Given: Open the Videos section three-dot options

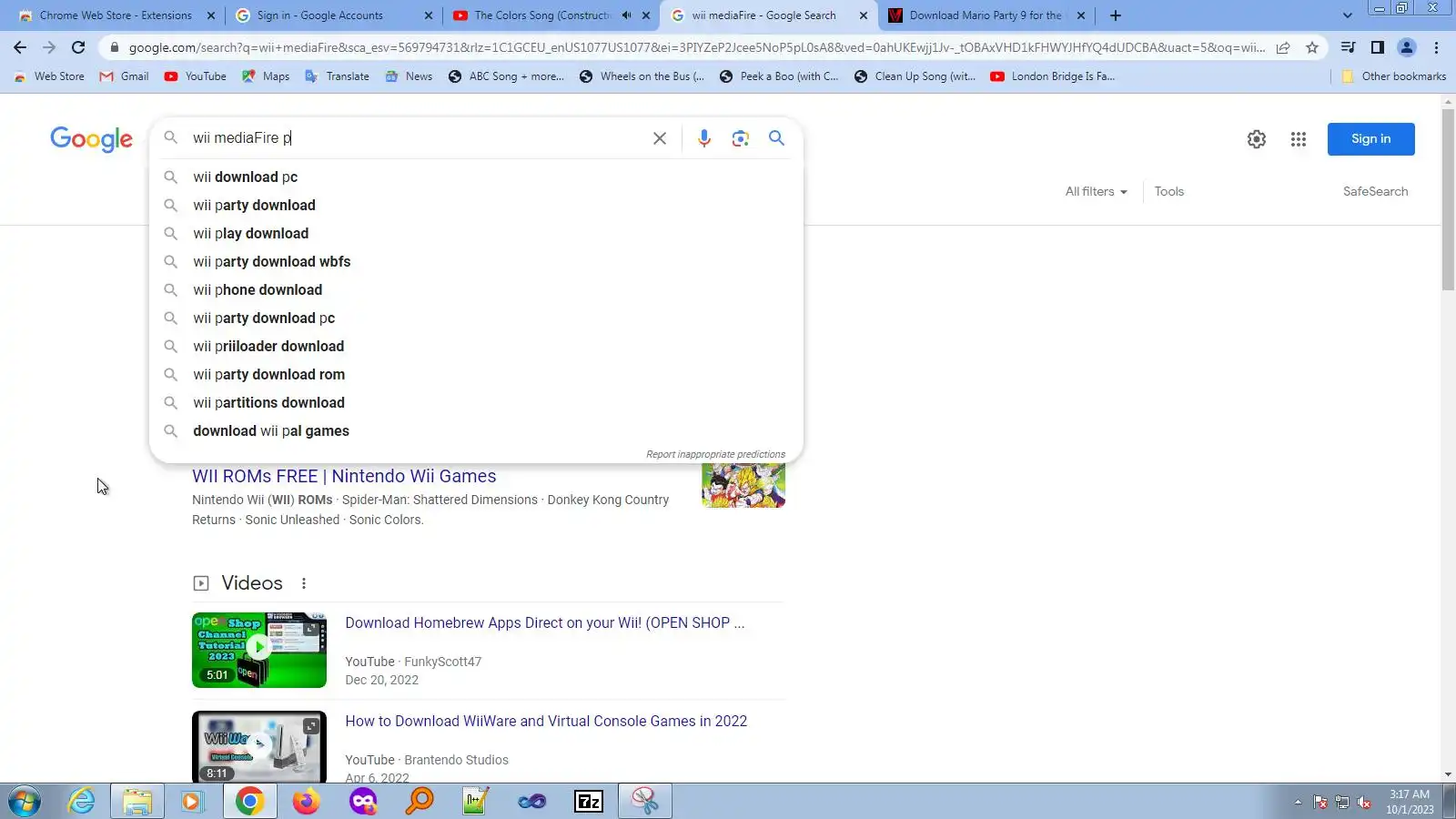Looking at the screenshot, I should tap(304, 583).
